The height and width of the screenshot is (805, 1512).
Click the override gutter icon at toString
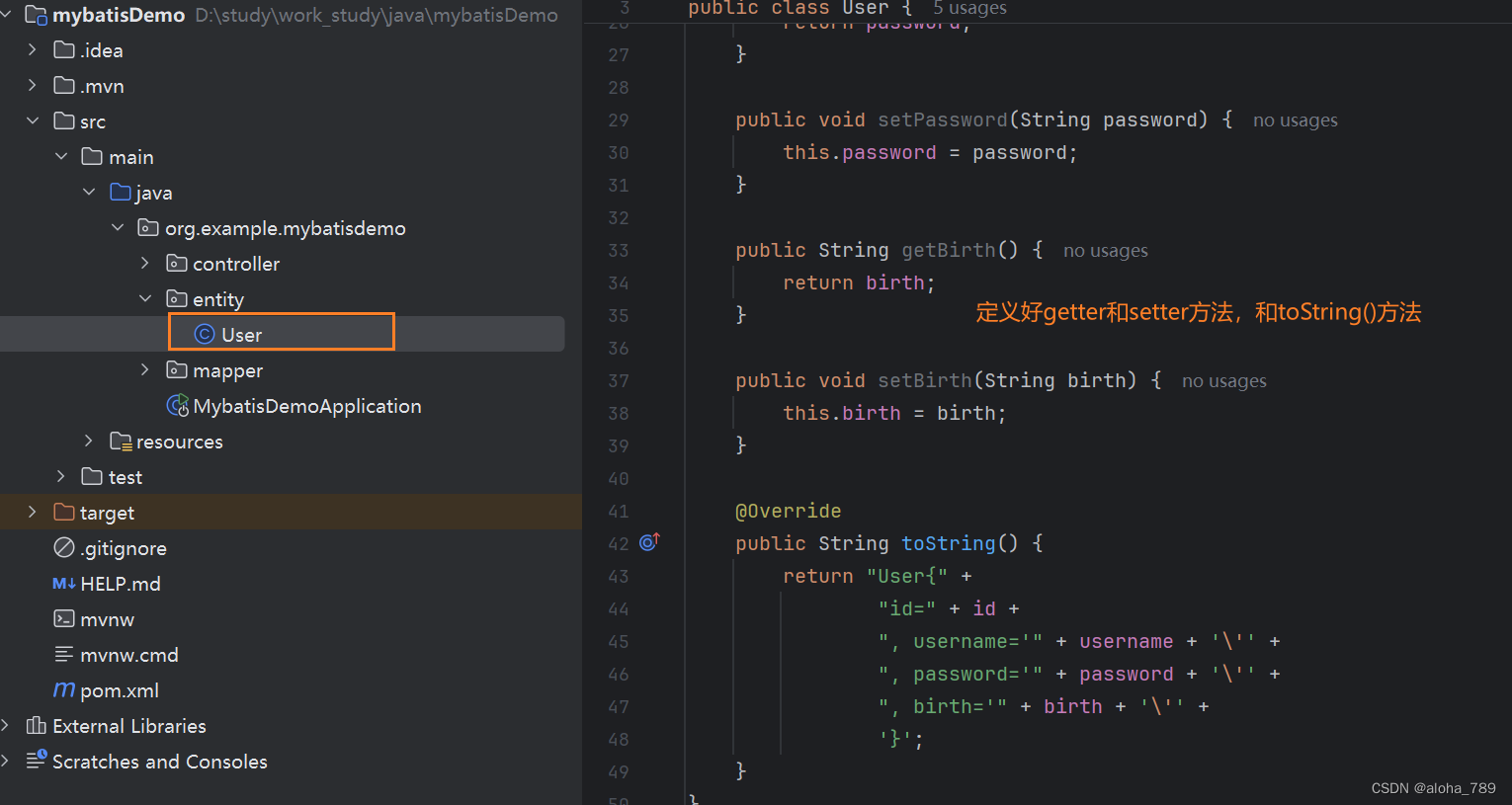(649, 541)
